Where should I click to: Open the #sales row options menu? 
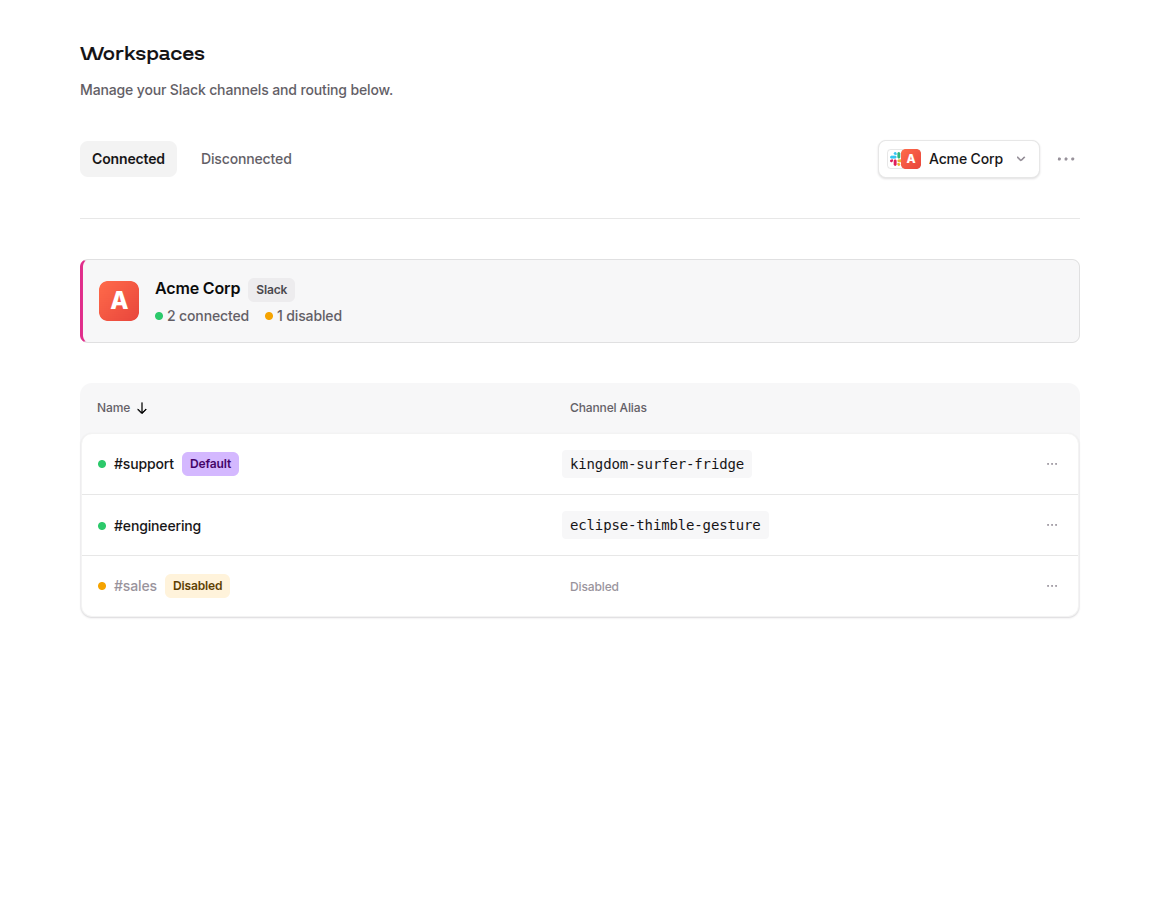[1051, 586]
